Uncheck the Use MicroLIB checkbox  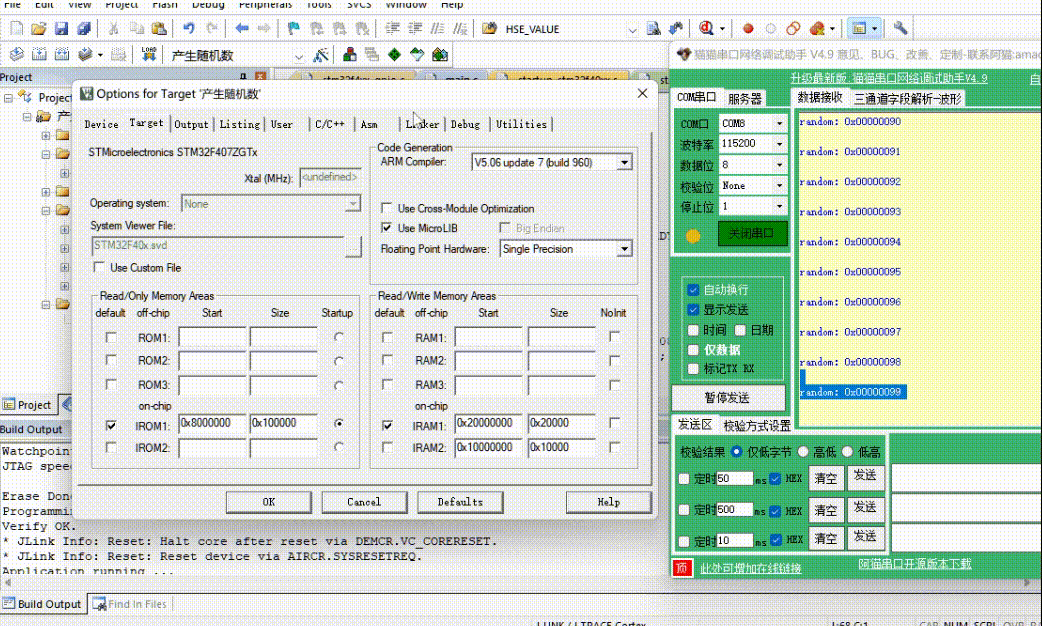point(387,229)
